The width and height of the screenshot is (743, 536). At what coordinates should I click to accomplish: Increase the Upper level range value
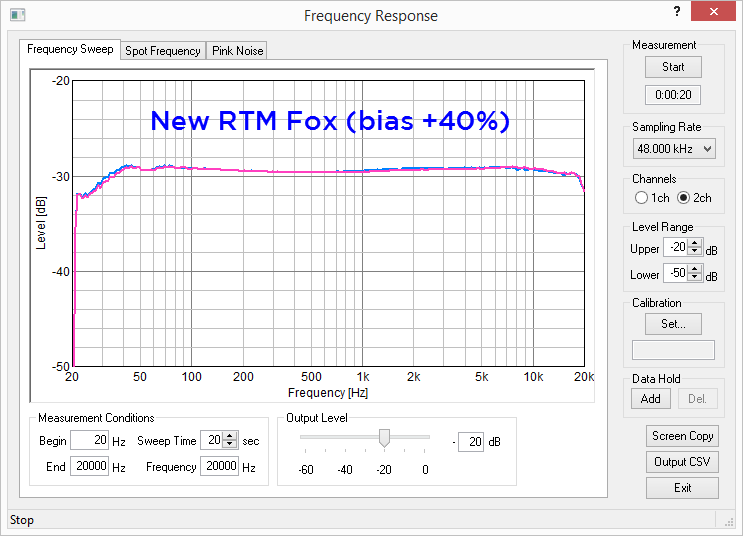coord(695,243)
